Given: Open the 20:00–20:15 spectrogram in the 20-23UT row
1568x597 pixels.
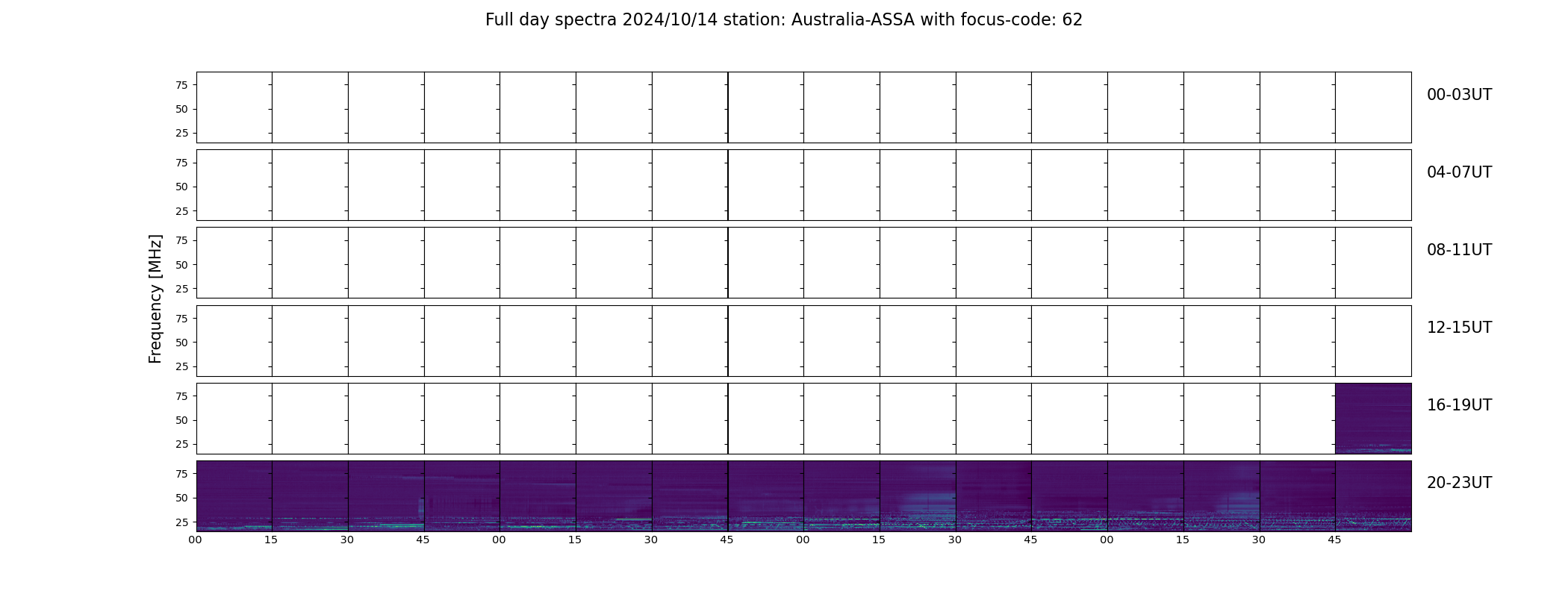Looking at the screenshot, I should (x=234, y=496).
